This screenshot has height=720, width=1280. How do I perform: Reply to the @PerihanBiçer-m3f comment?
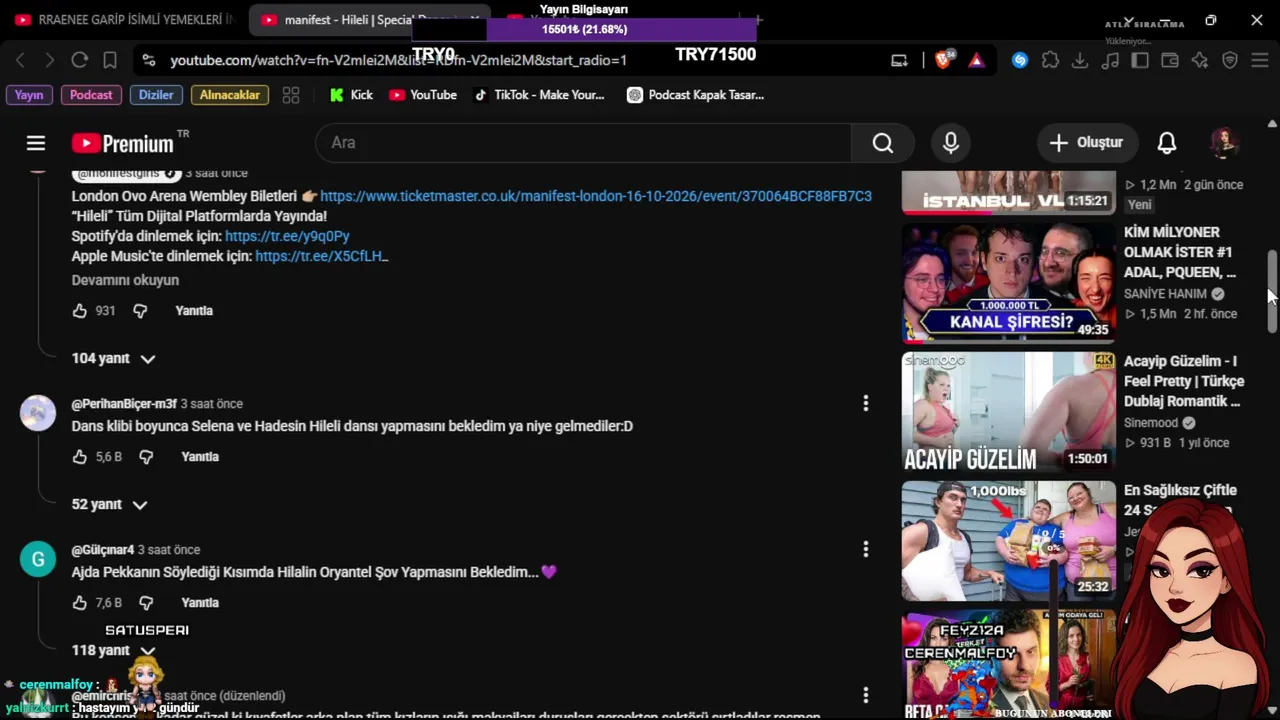[200, 457]
